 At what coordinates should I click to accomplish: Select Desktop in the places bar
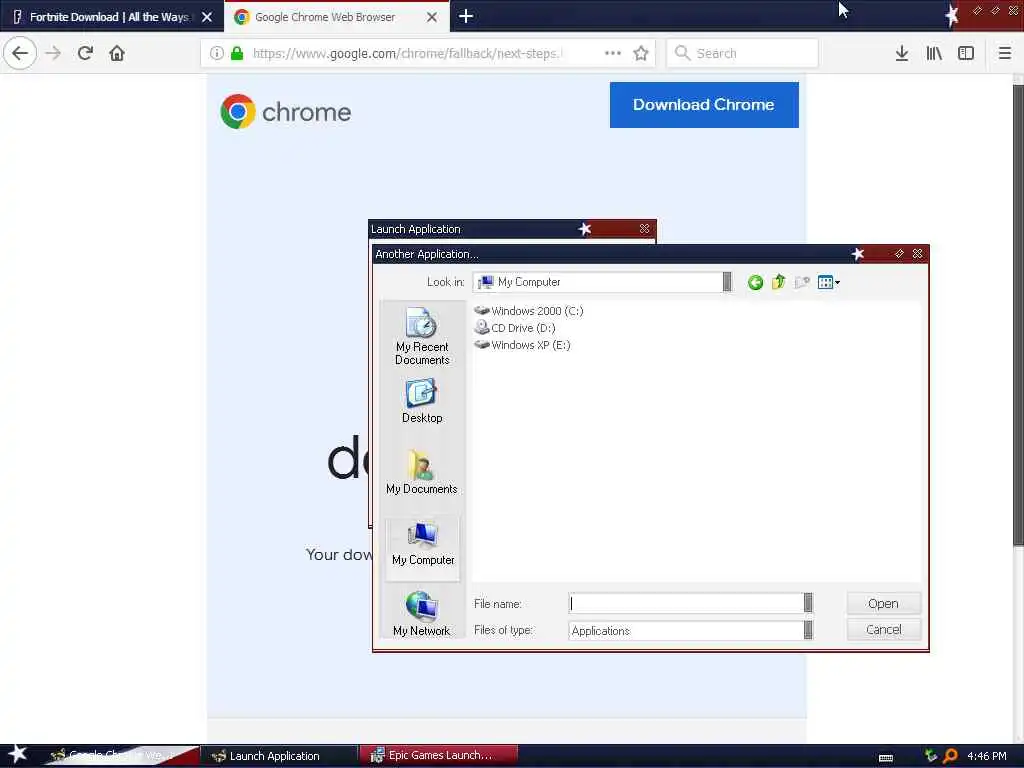pyautogui.click(x=422, y=402)
